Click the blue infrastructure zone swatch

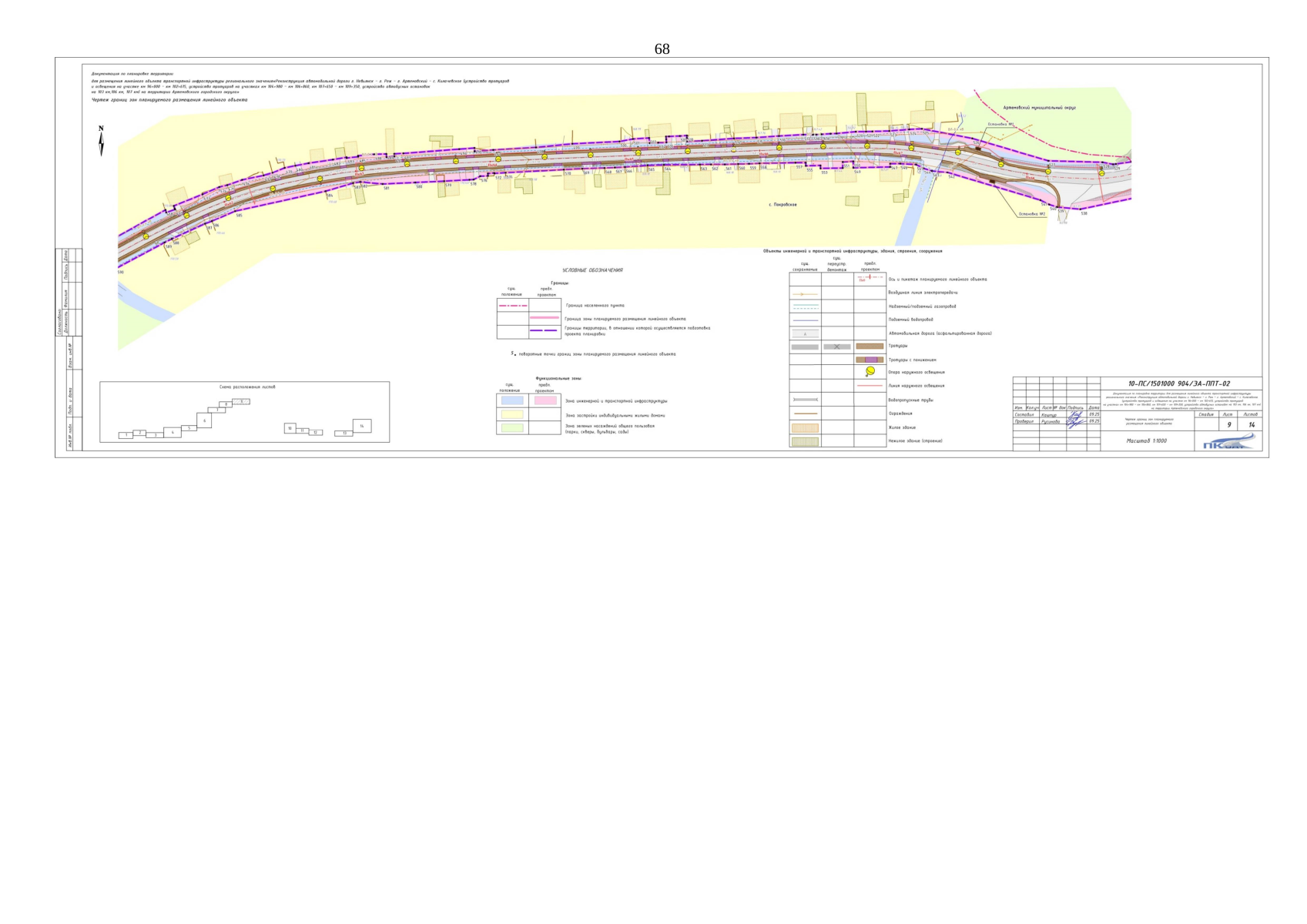[512, 400]
